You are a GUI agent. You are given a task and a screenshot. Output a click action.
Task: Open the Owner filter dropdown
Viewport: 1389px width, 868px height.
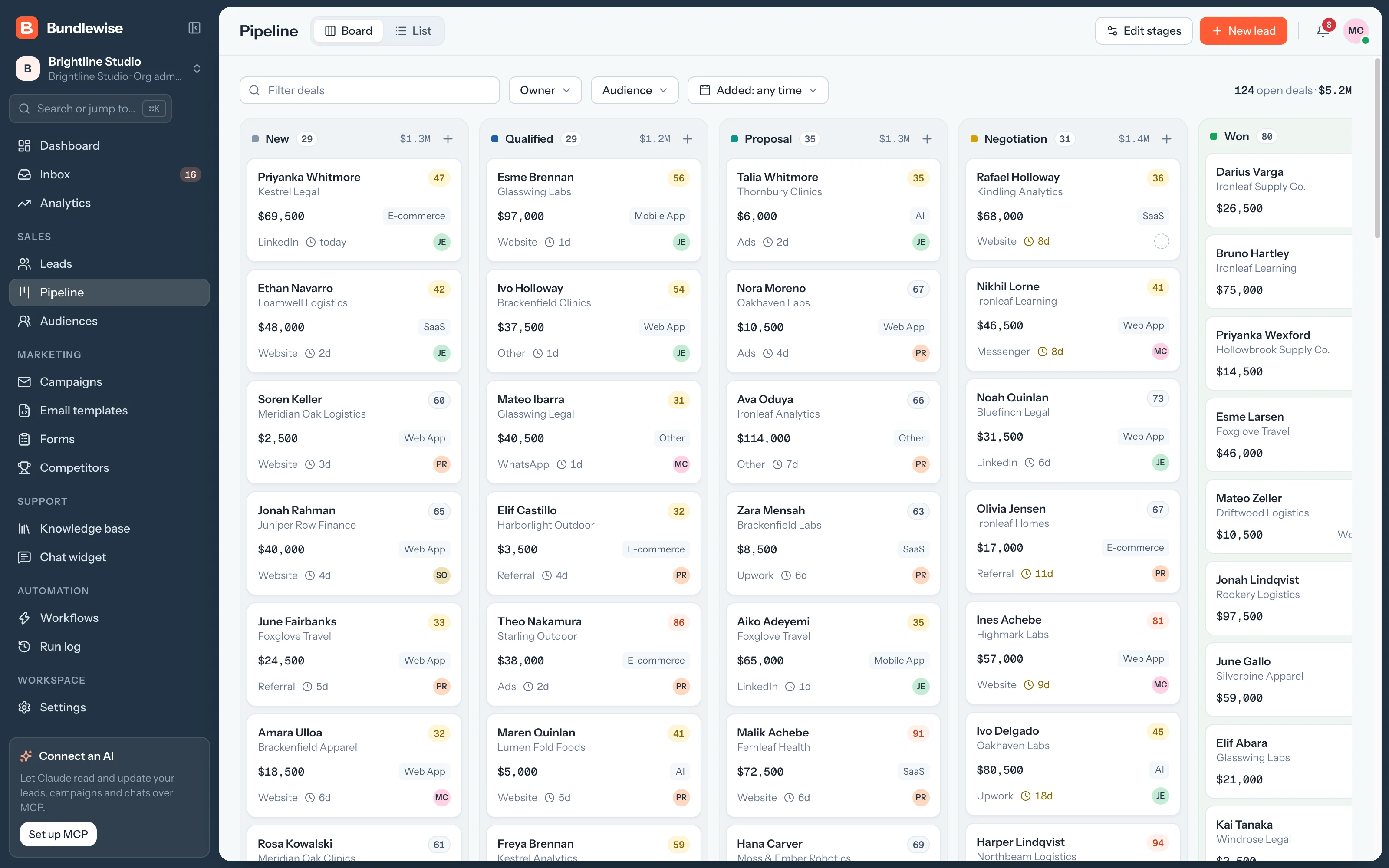point(545,91)
